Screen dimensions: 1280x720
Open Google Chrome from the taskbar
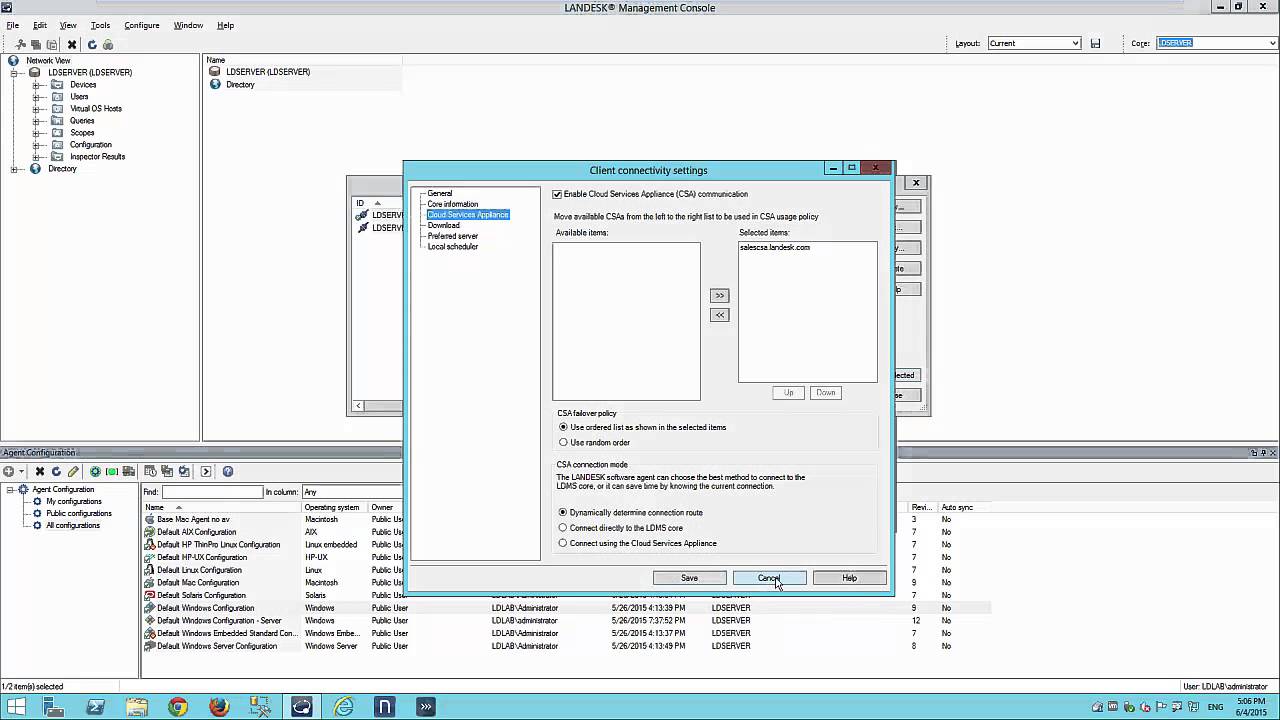[178, 707]
